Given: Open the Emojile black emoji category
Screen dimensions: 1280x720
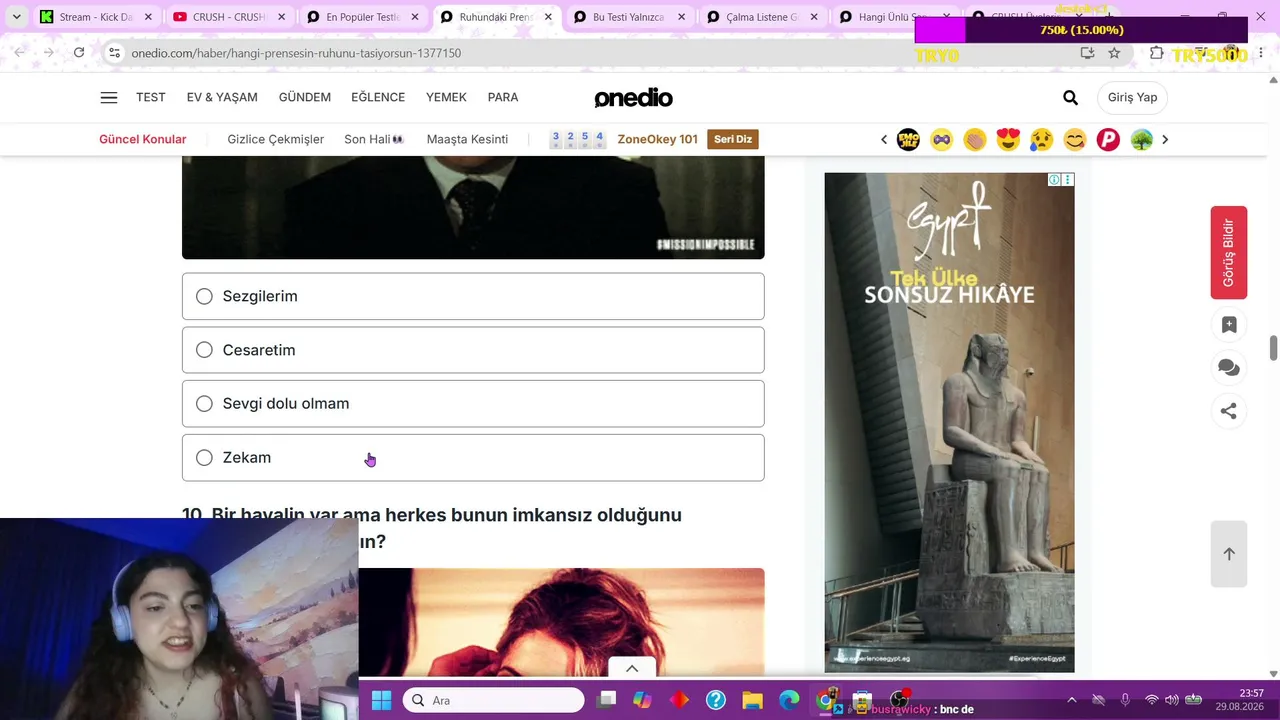Looking at the screenshot, I should point(908,139).
